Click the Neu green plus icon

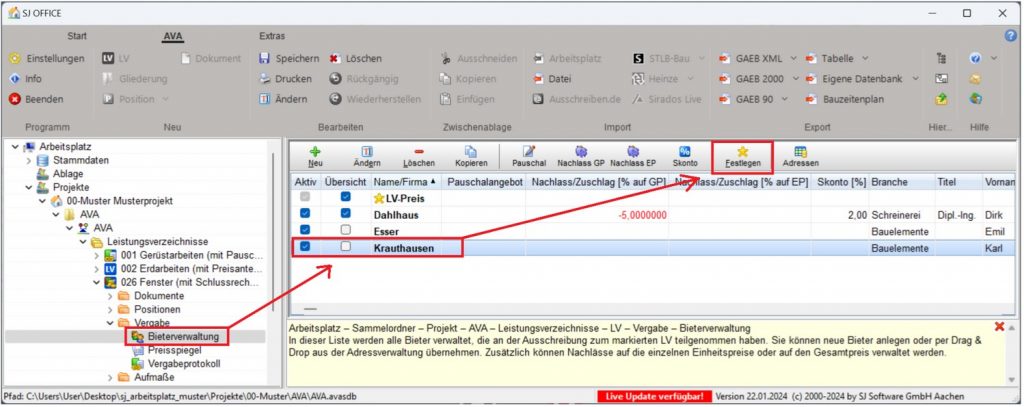point(315,150)
